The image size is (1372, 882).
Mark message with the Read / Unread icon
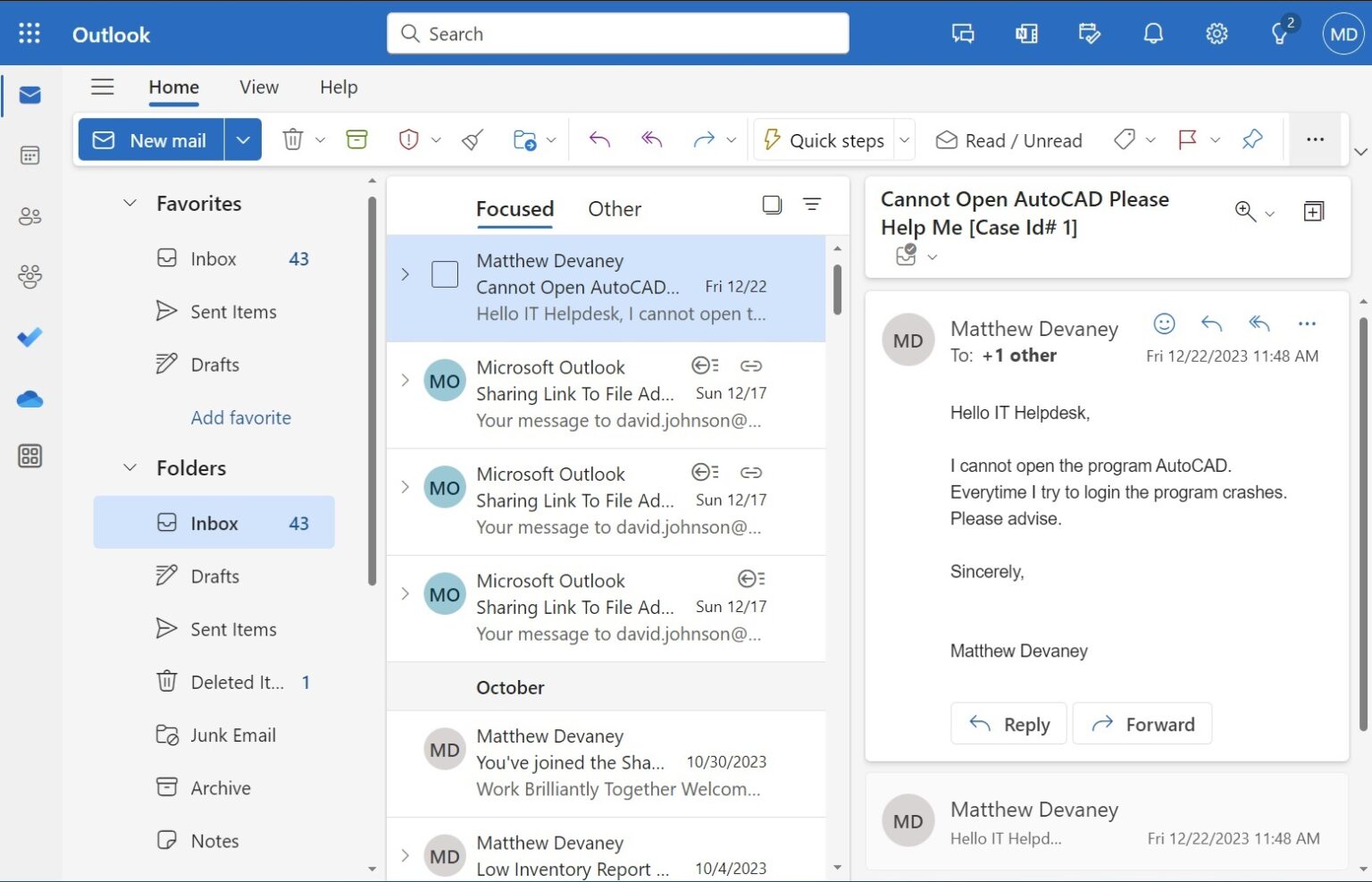(x=1008, y=139)
